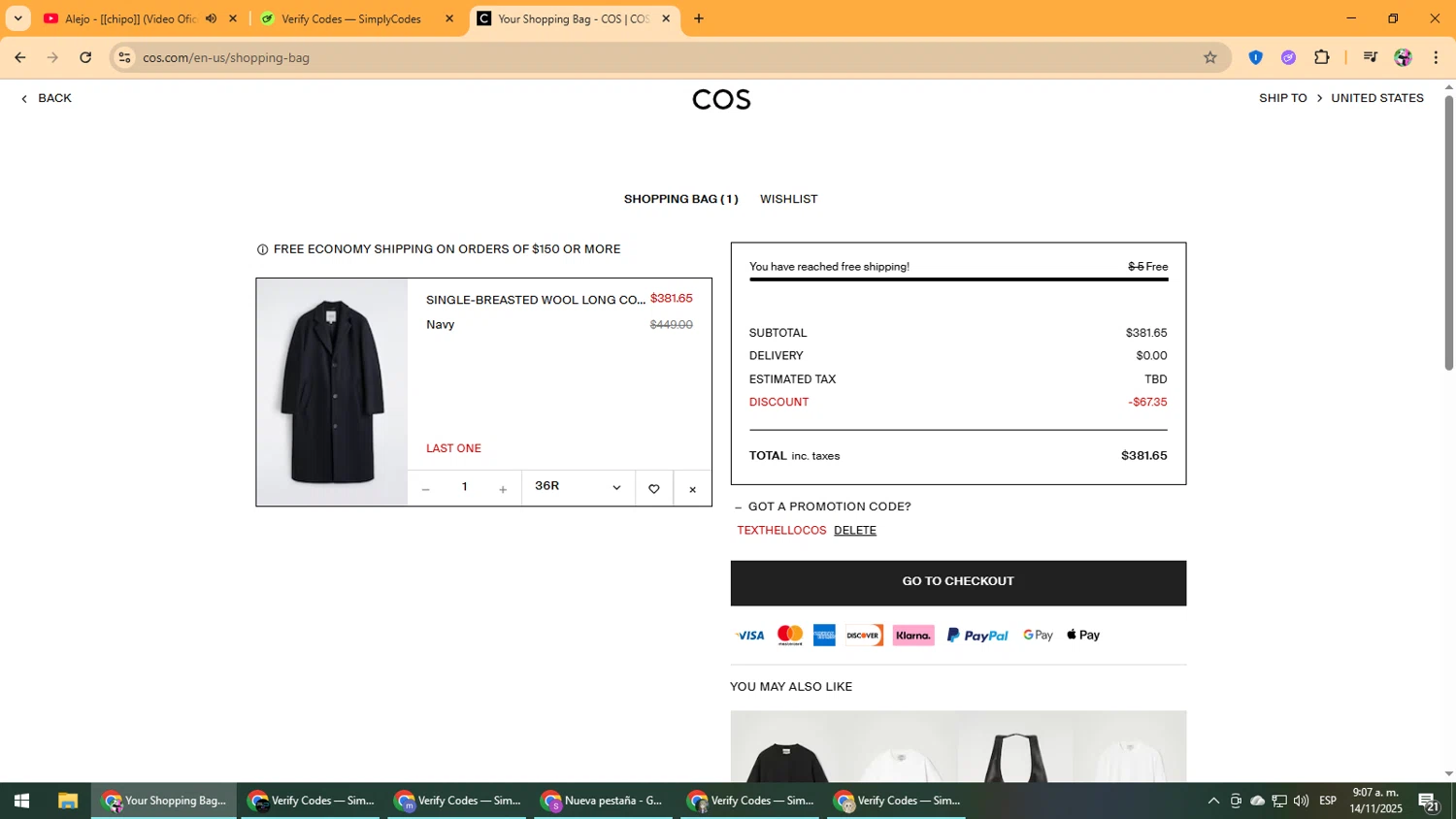Open free economy shipping info icon
Viewport: 1456px width, 819px height.
point(262,249)
